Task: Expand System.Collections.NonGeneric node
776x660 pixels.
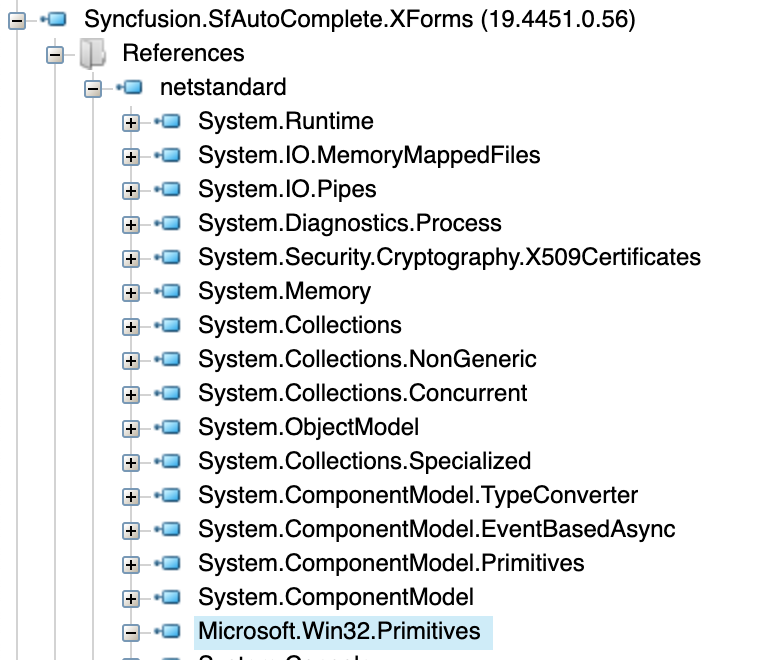Action: click(131, 361)
